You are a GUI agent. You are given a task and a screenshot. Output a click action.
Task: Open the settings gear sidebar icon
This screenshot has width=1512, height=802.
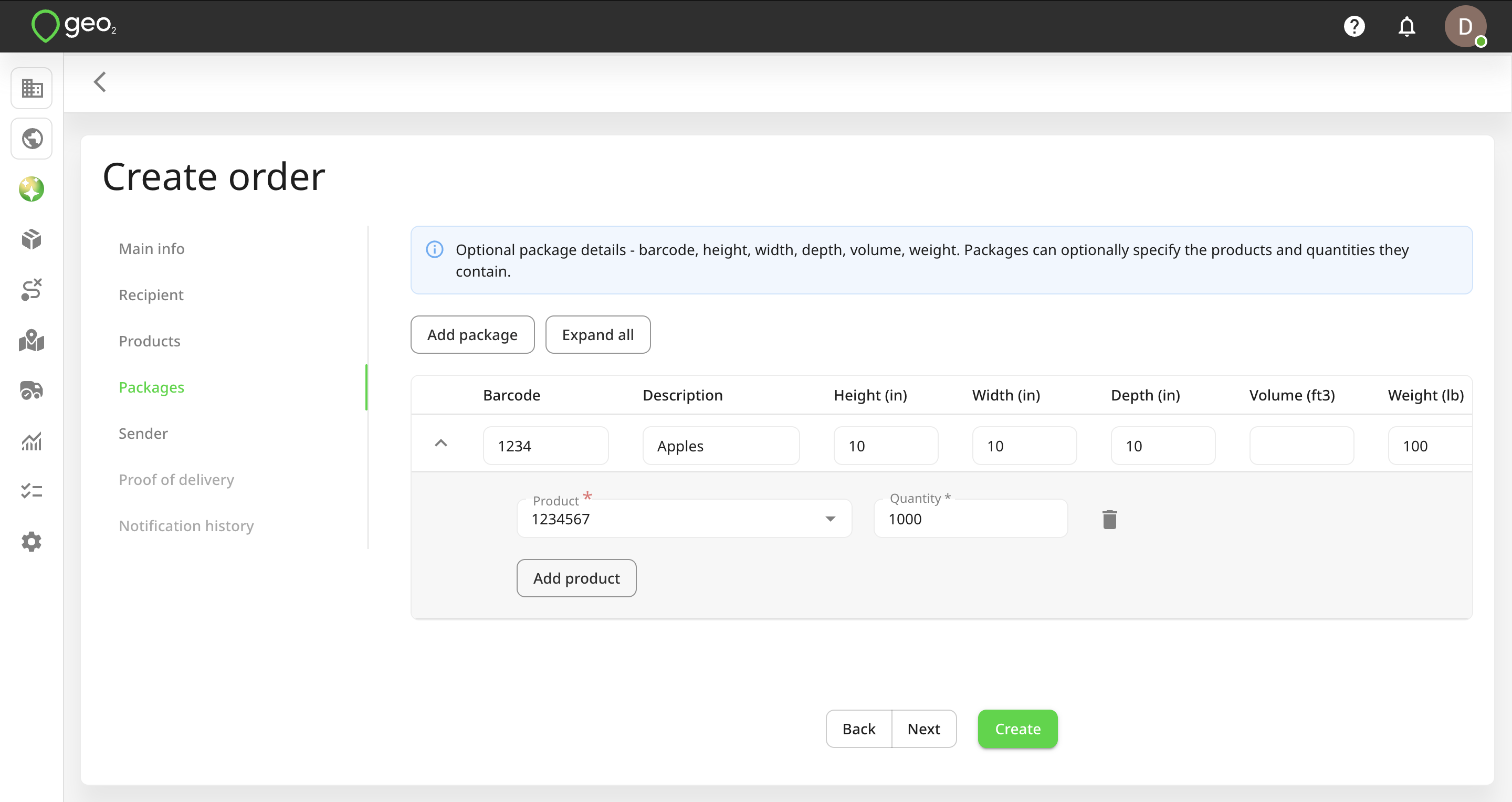pyautogui.click(x=31, y=542)
